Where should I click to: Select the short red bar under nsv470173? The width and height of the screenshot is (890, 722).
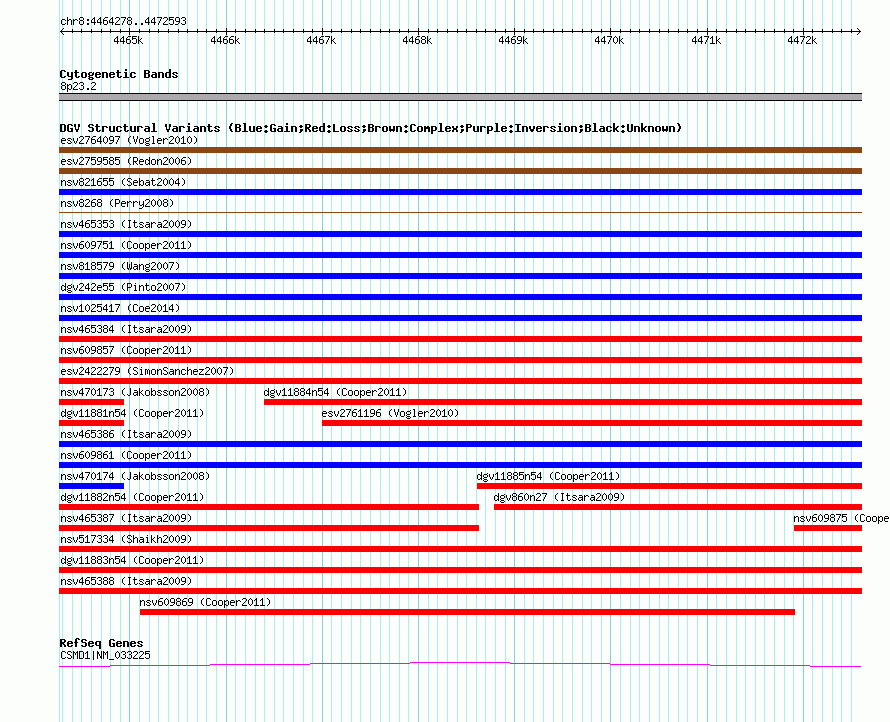coord(91,402)
